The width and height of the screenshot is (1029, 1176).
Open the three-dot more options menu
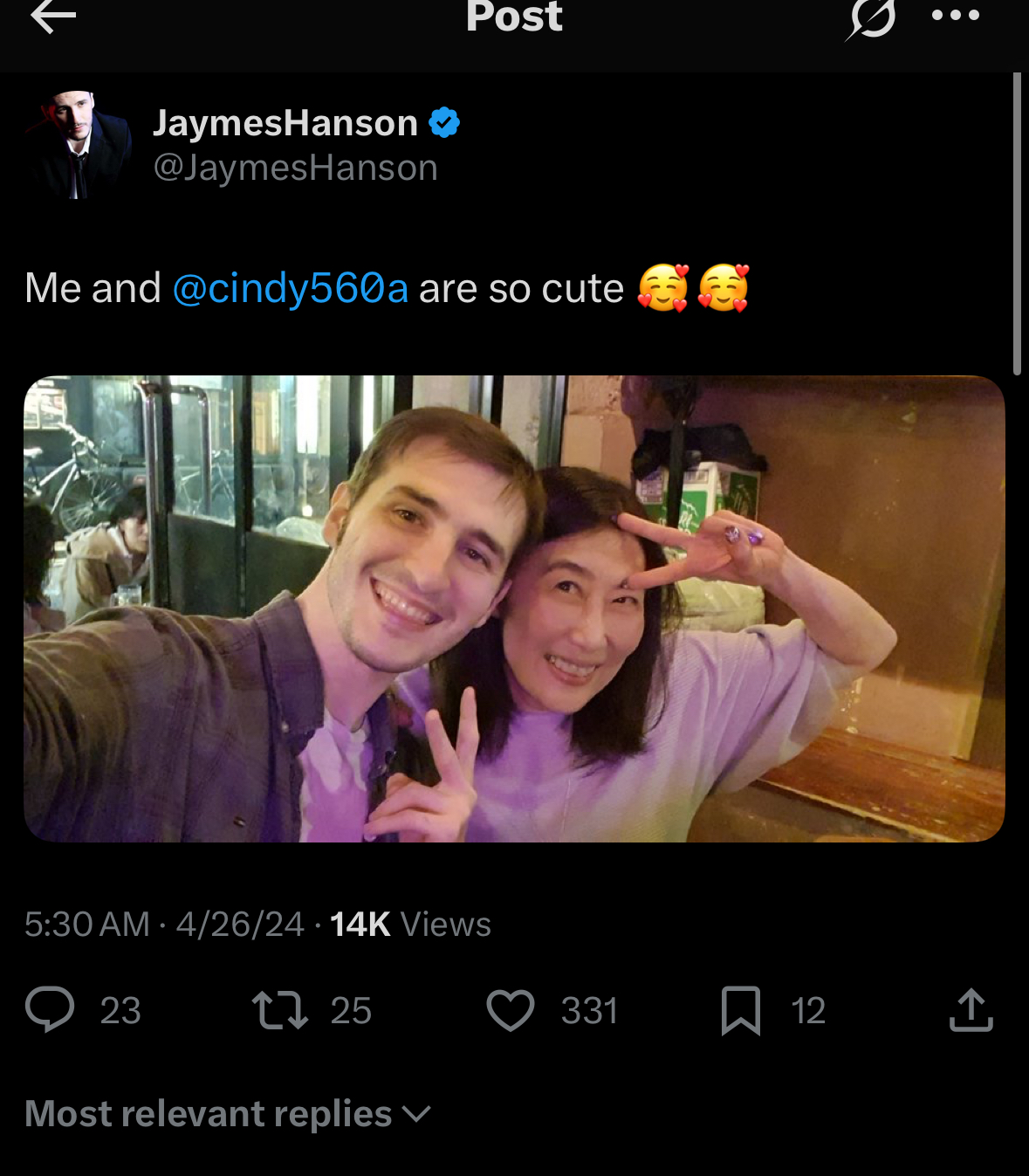(956, 15)
